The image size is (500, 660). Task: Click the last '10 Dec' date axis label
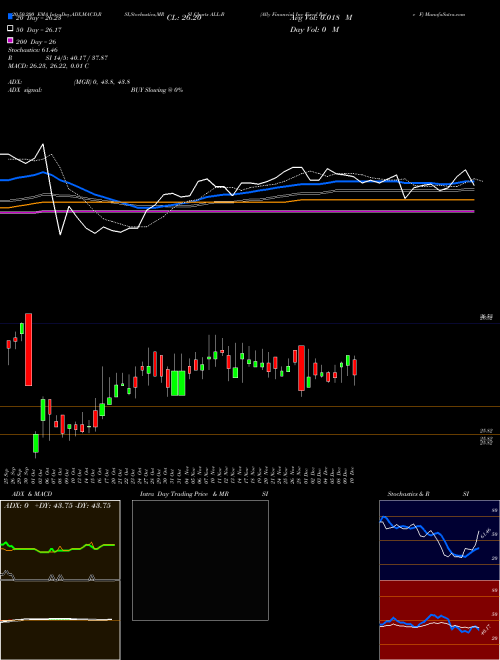pos(352,475)
